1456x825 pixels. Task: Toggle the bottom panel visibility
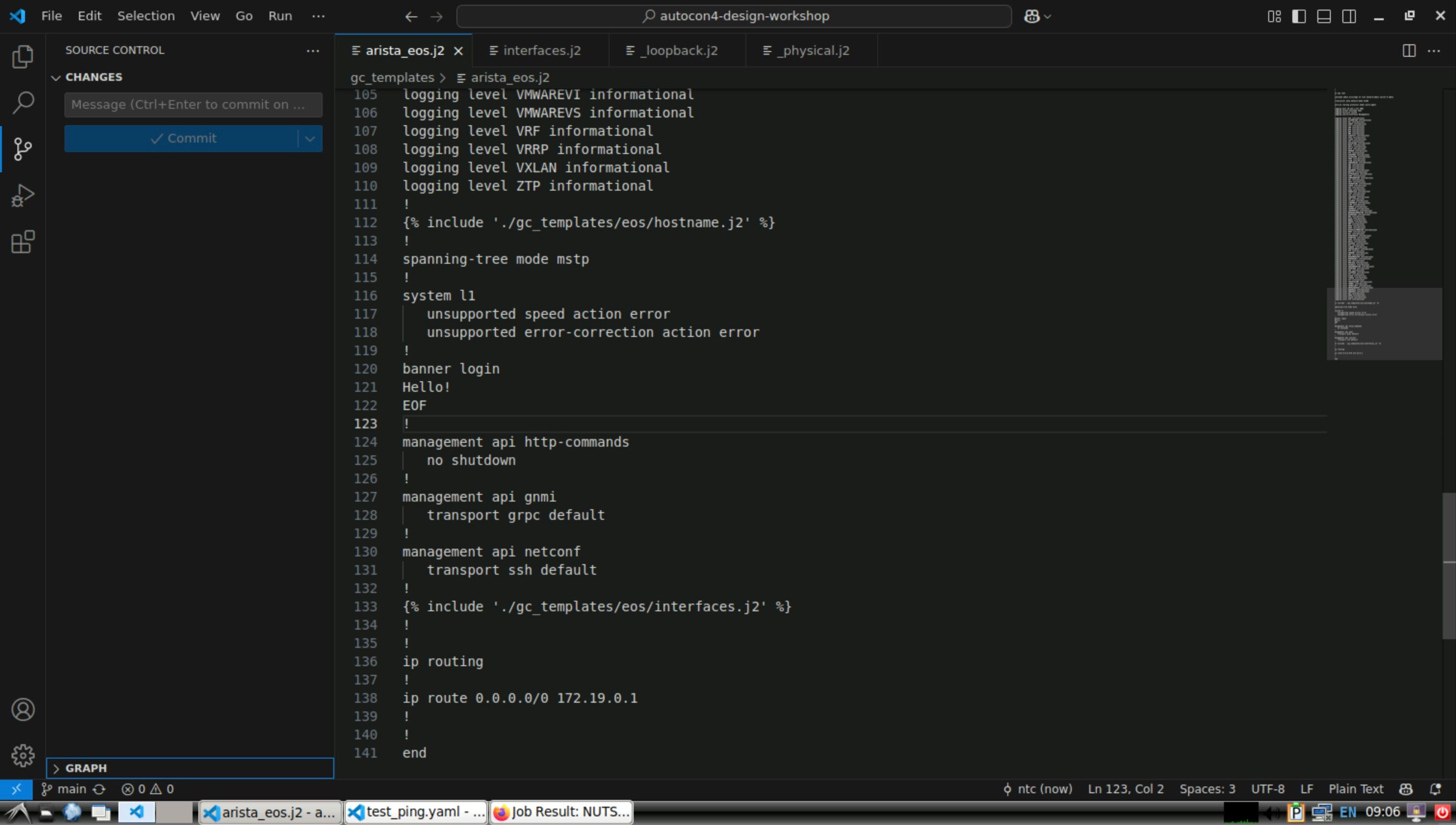pos(1324,16)
